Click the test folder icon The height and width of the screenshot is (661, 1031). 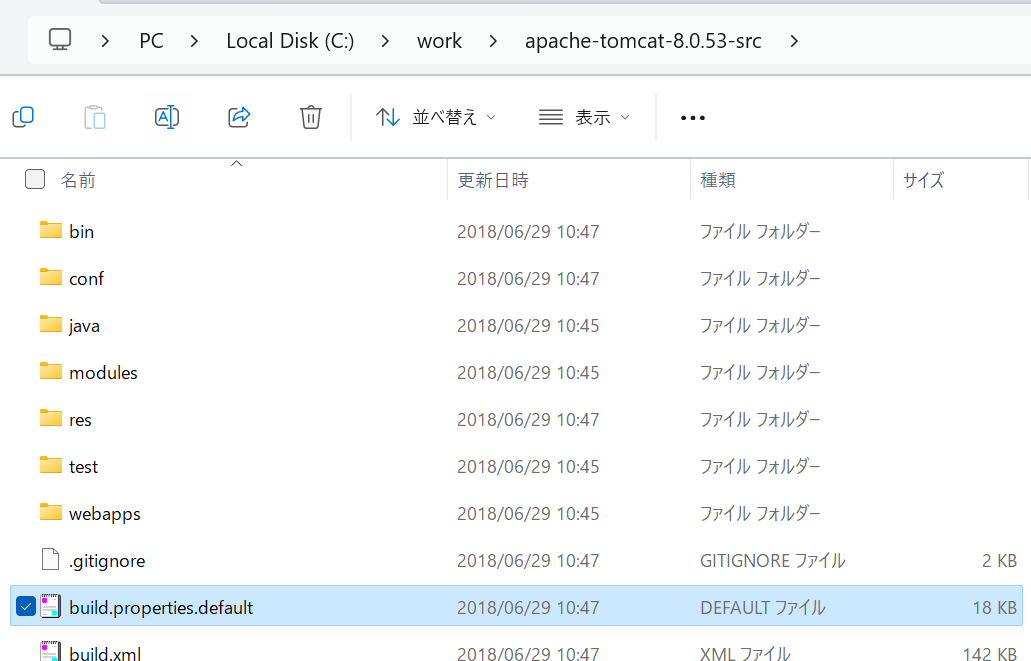pos(51,465)
